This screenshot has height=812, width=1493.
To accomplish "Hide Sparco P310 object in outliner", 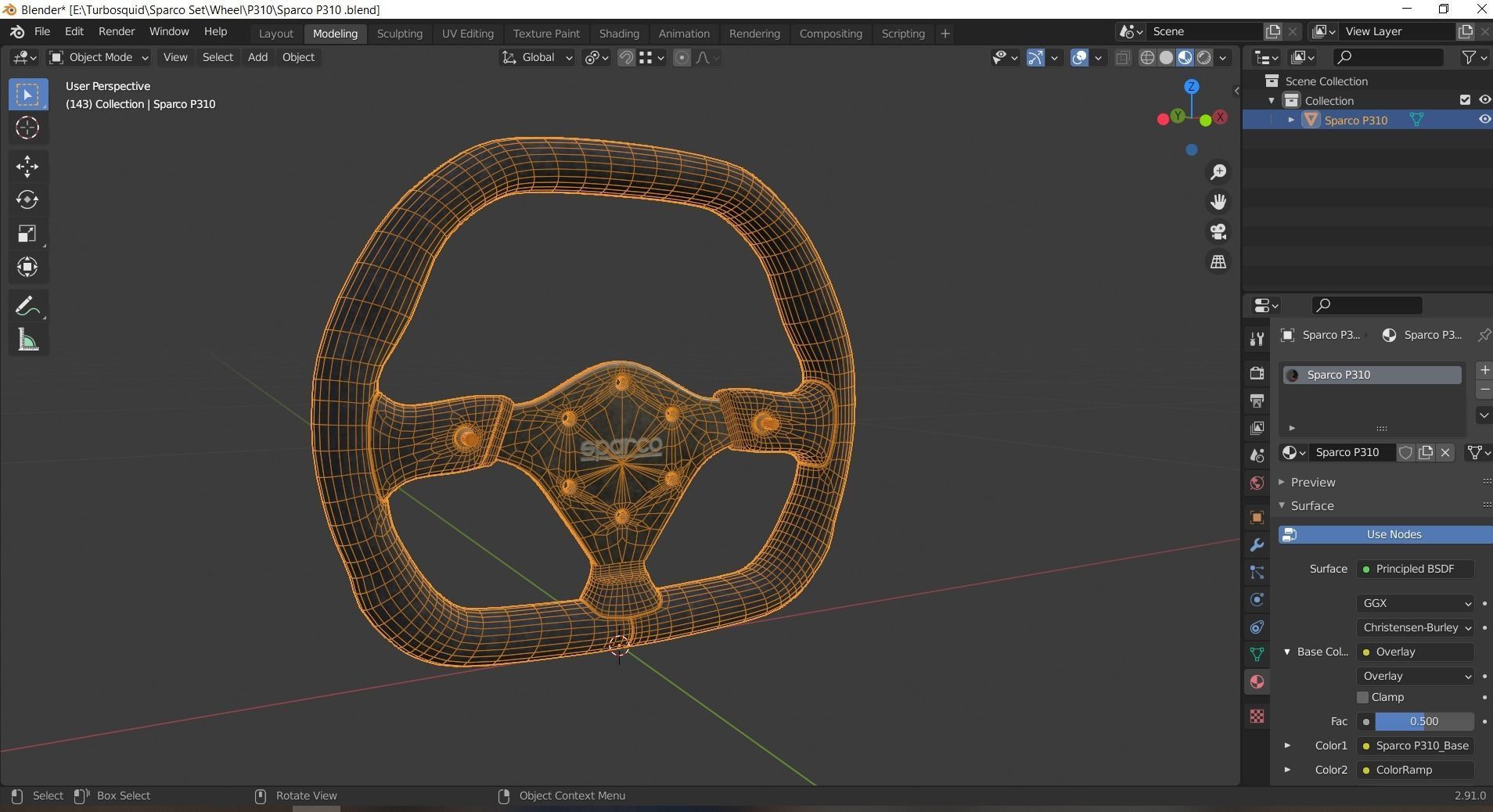I will tap(1484, 120).
